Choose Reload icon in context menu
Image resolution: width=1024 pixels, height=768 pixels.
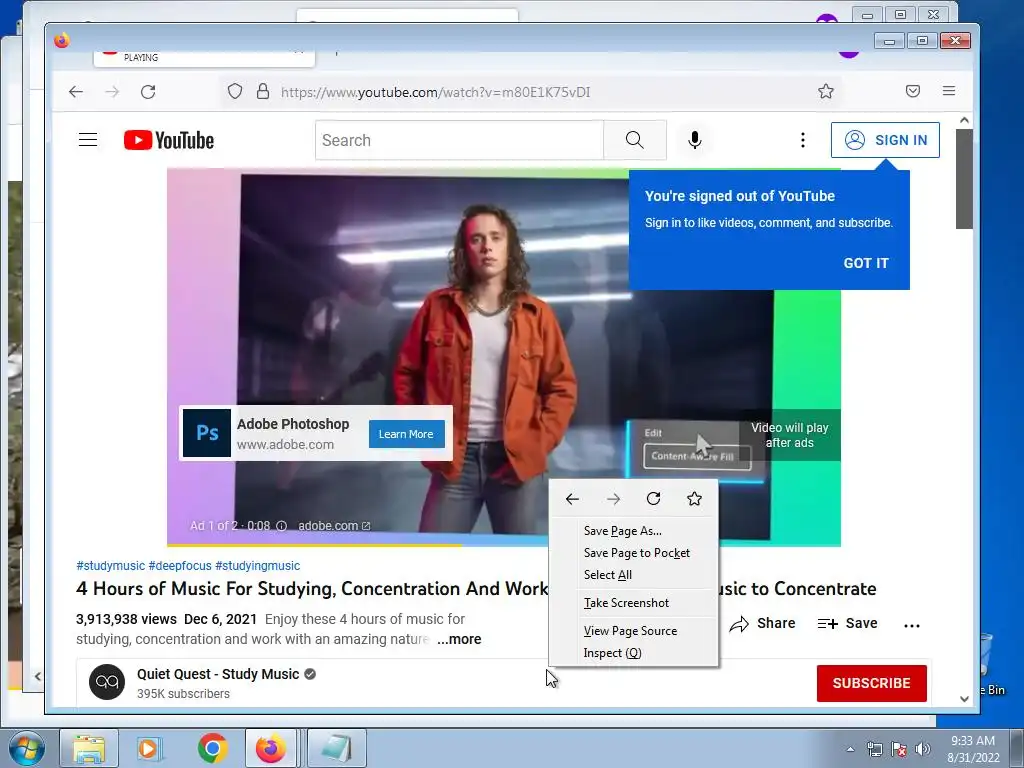click(x=653, y=499)
